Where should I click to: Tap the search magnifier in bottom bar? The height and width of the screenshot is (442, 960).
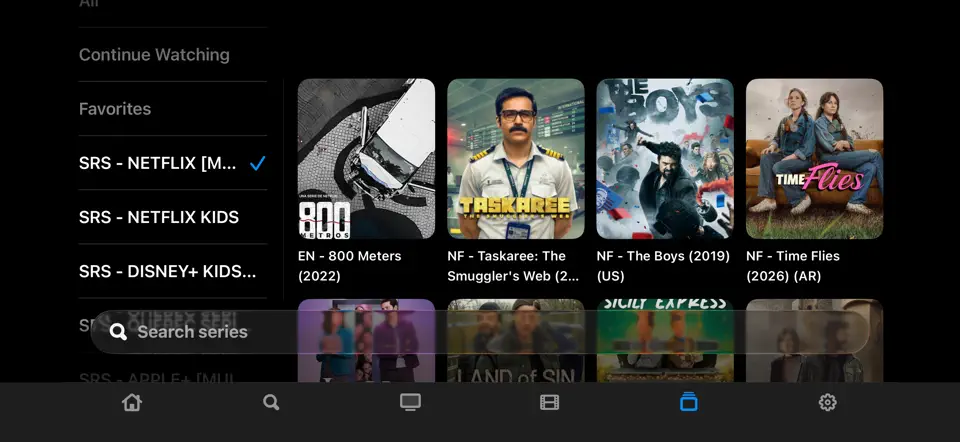pyautogui.click(x=271, y=402)
